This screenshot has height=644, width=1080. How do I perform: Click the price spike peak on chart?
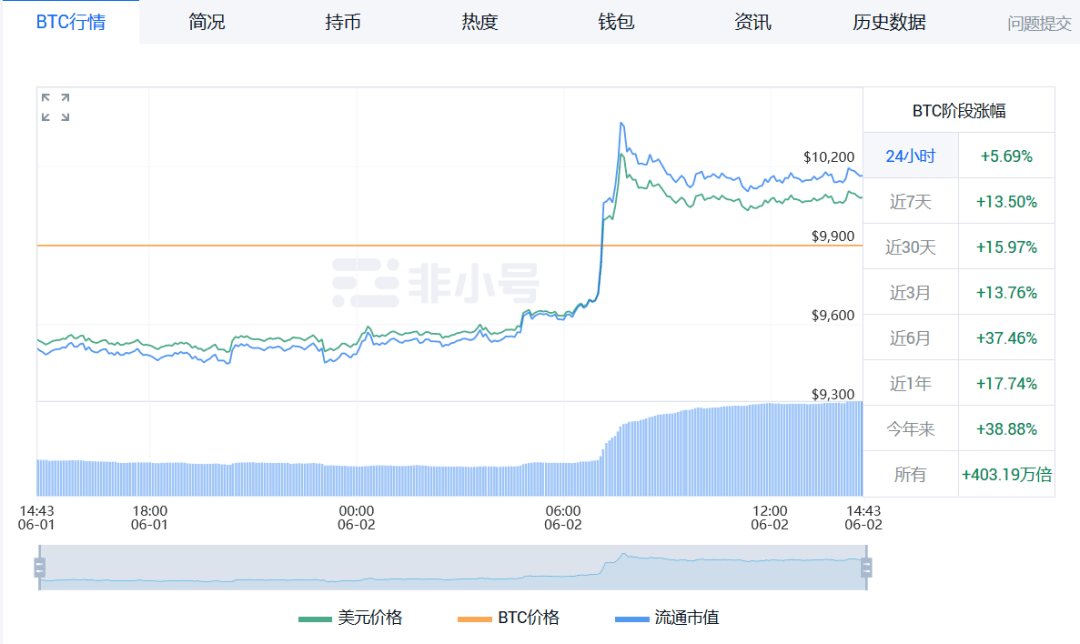[622, 124]
